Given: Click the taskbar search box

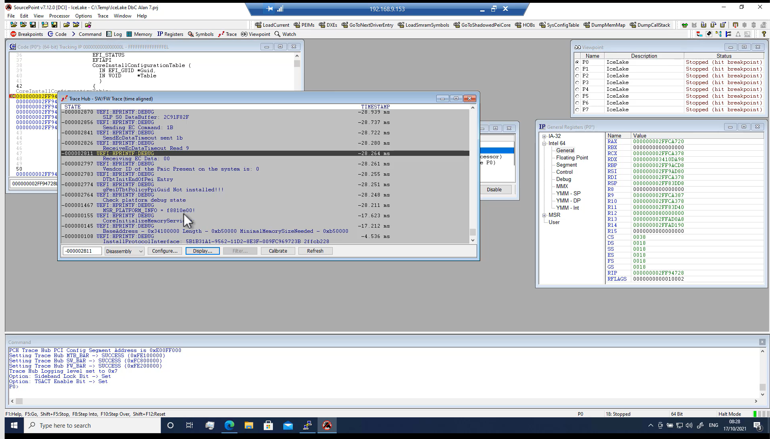Looking at the screenshot, I should click(x=93, y=425).
